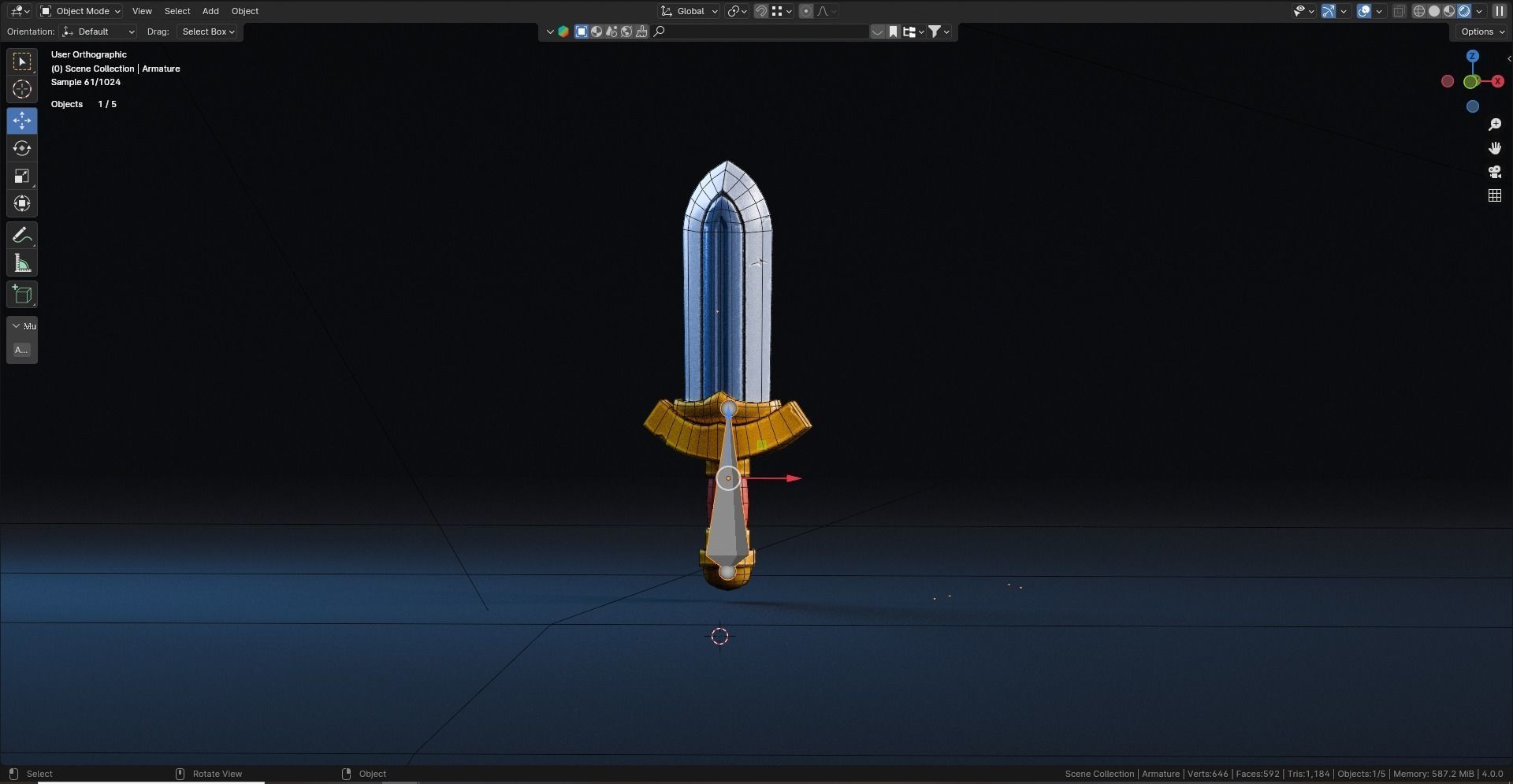Screen dimensions: 1513x784
Task: Select the Annotate pencil tool
Action: click(x=22, y=235)
